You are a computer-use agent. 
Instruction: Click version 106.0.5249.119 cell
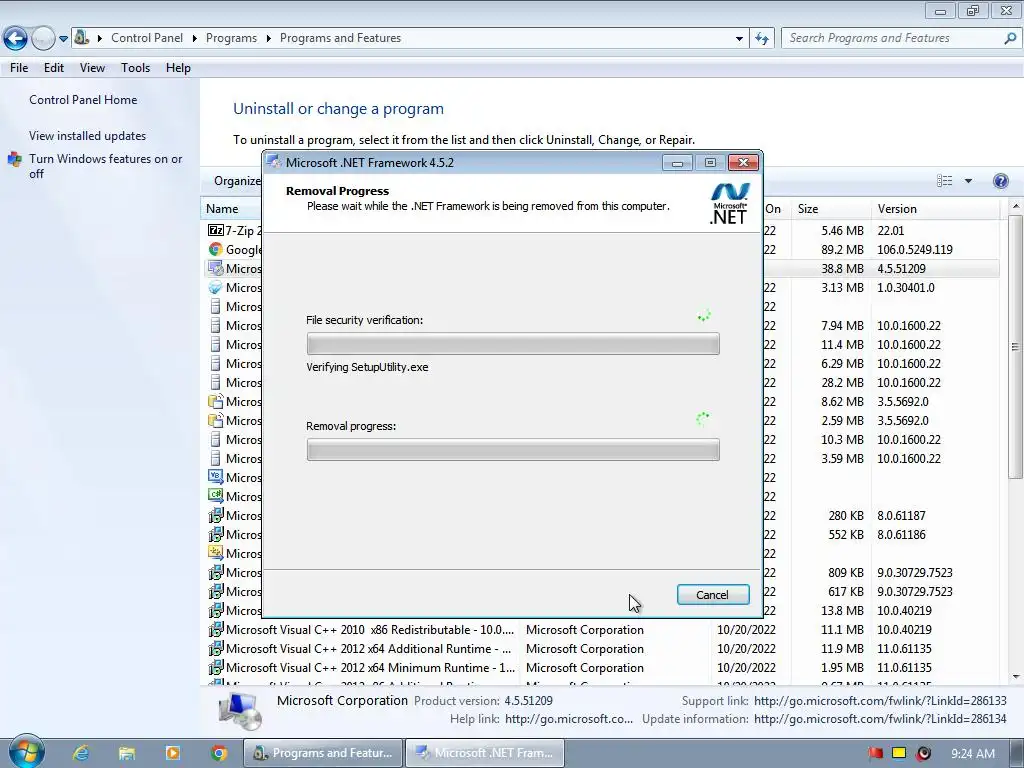coord(914,249)
